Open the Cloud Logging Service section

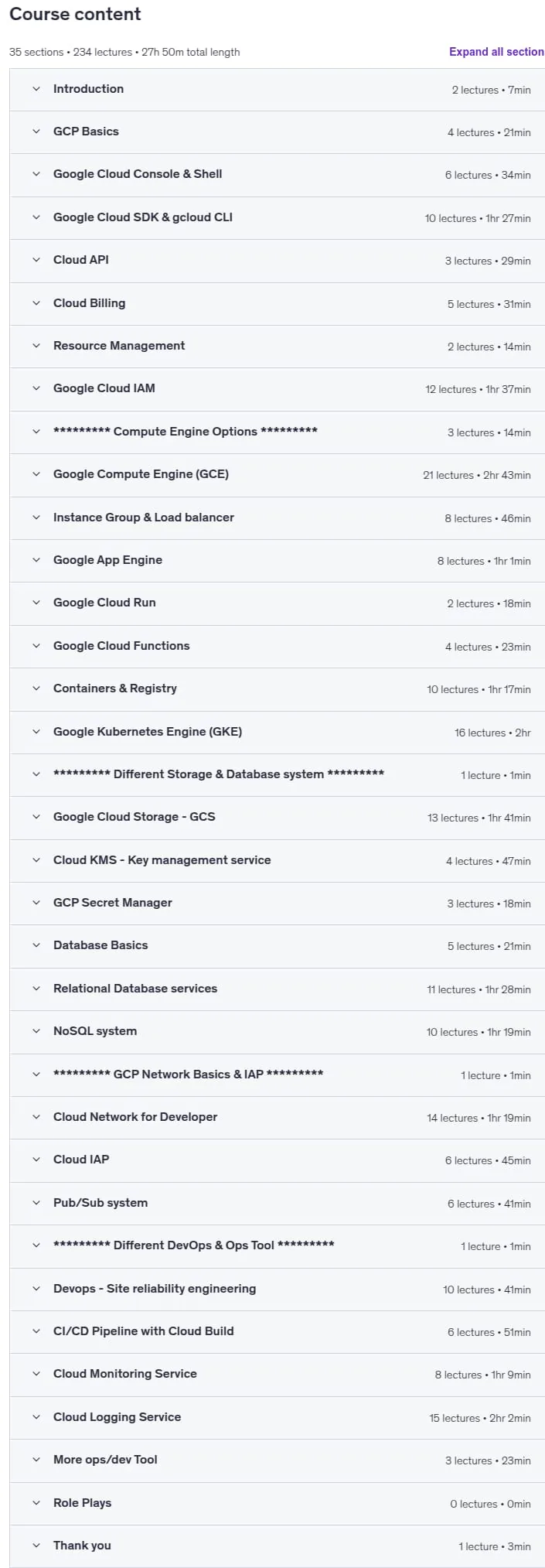coord(277,1417)
